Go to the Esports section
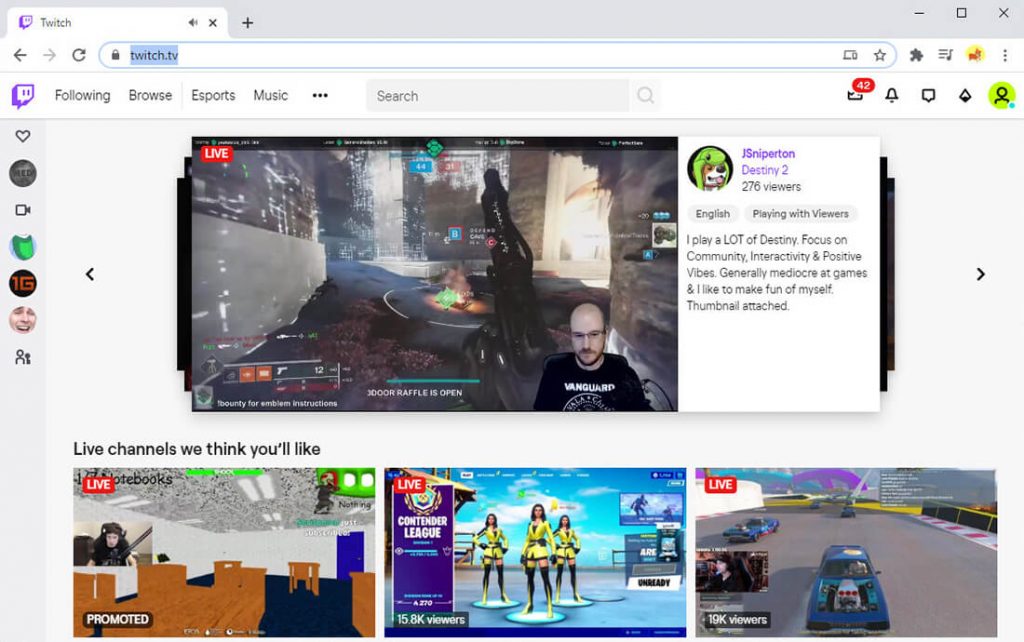 click(213, 95)
